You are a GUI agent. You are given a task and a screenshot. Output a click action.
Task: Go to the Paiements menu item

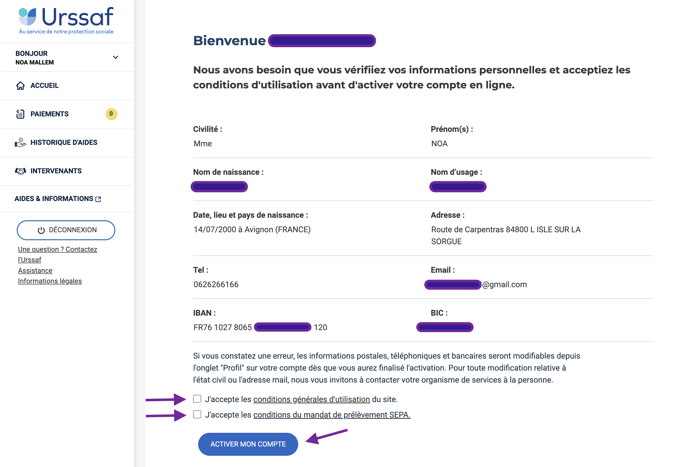tap(67, 114)
